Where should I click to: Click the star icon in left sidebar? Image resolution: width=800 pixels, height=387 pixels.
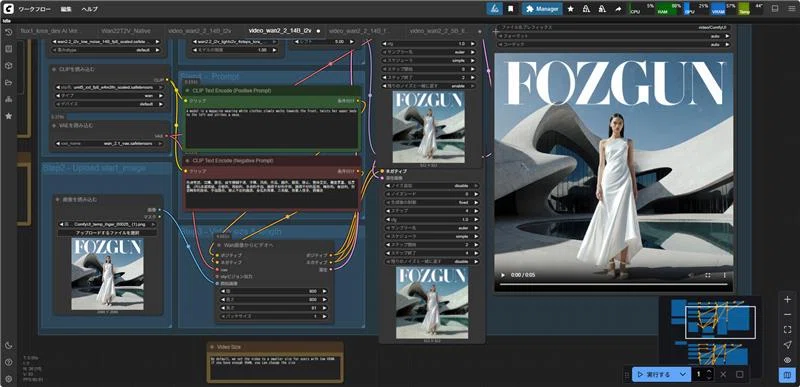point(8,116)
